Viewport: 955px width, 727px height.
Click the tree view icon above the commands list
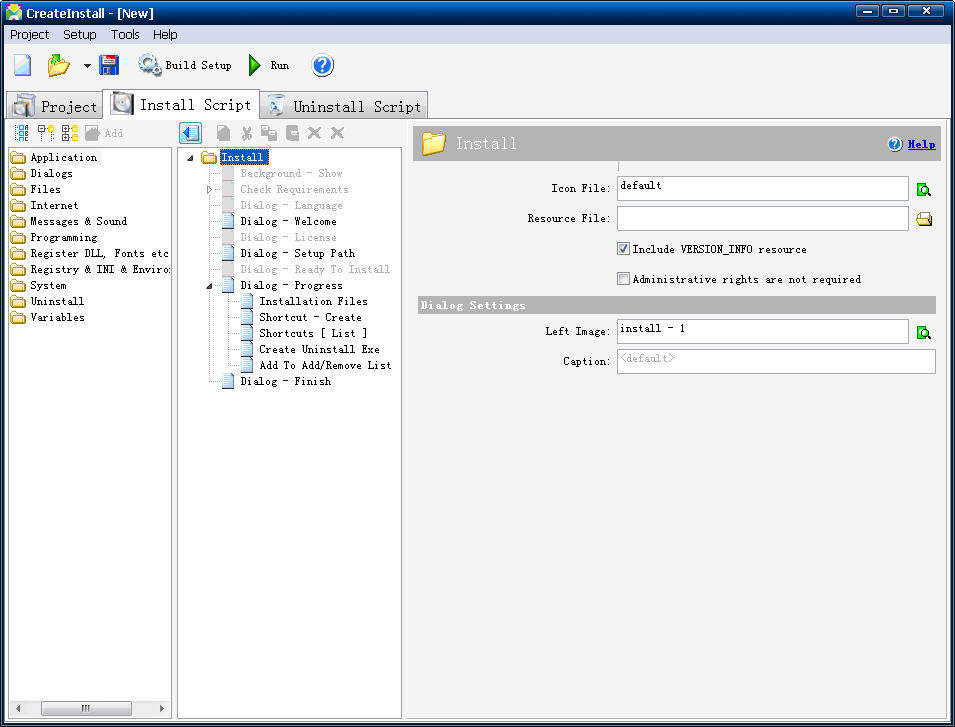(46, 133)
